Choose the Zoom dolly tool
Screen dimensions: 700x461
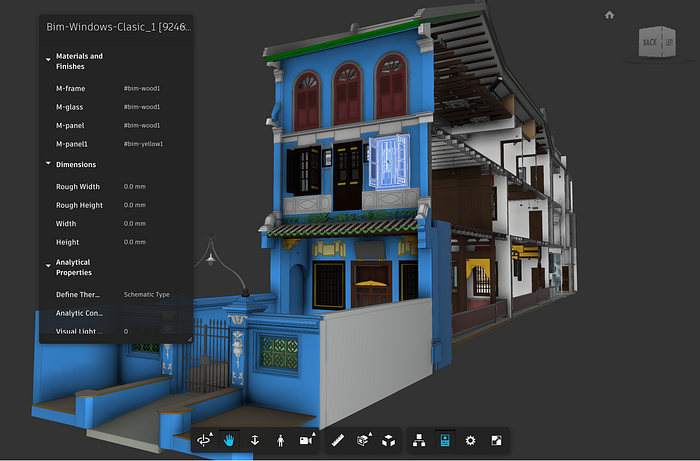(x=254, y=440)
